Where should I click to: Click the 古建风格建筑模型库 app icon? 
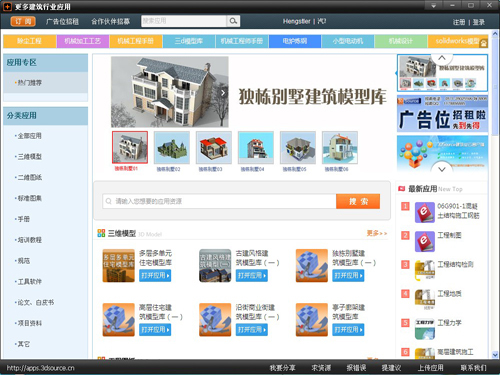[215, 265]
